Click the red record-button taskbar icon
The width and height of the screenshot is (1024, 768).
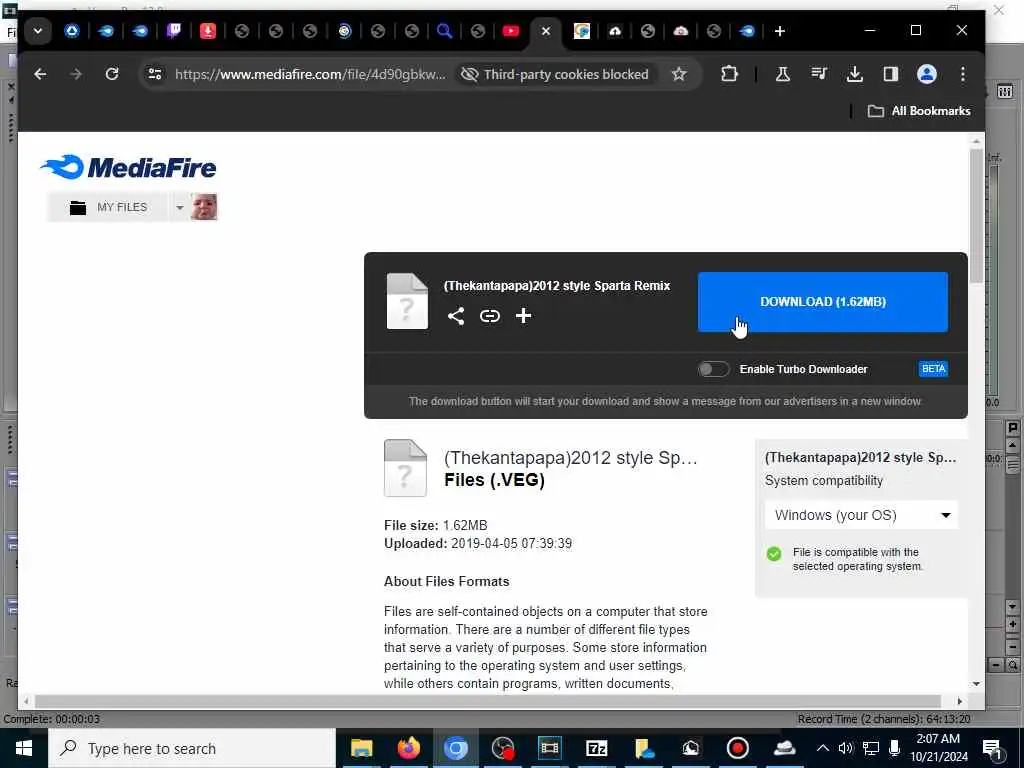pyautogui.click(x=737, y=748)
